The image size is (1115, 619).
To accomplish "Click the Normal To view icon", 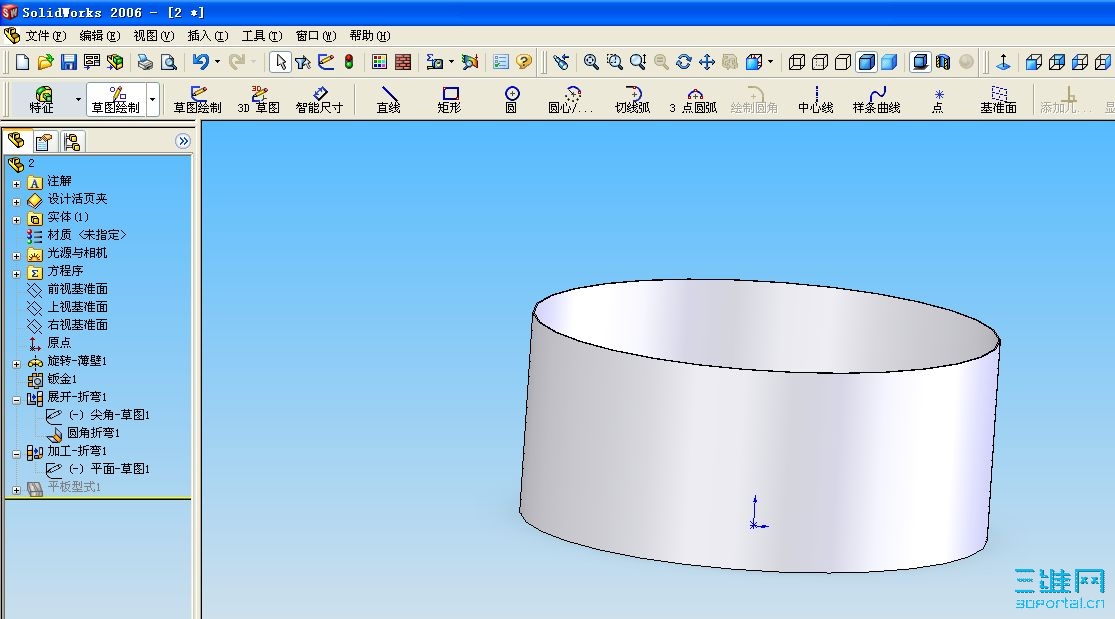I will click(x=1003, y=63).
